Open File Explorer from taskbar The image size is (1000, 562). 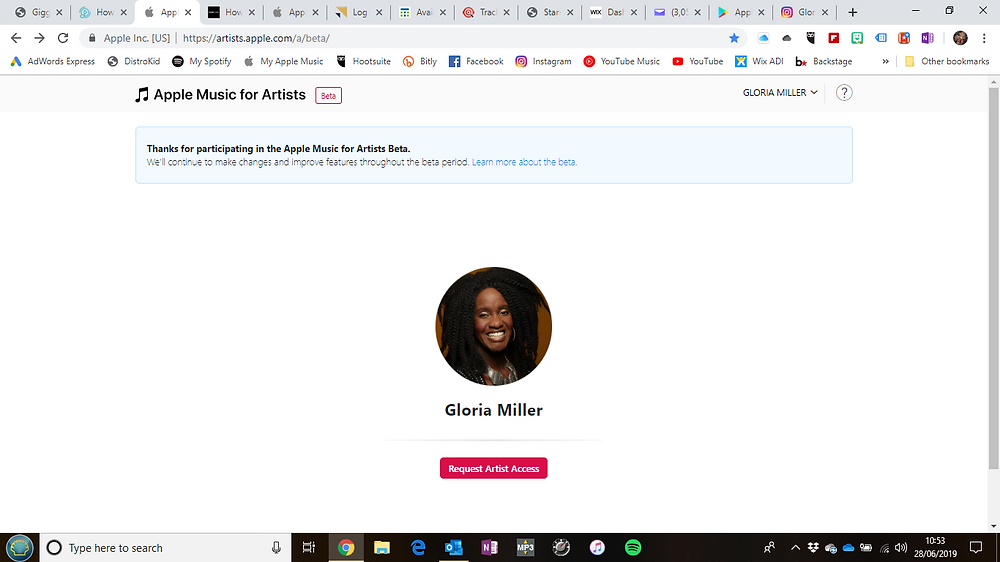point(381,547)
